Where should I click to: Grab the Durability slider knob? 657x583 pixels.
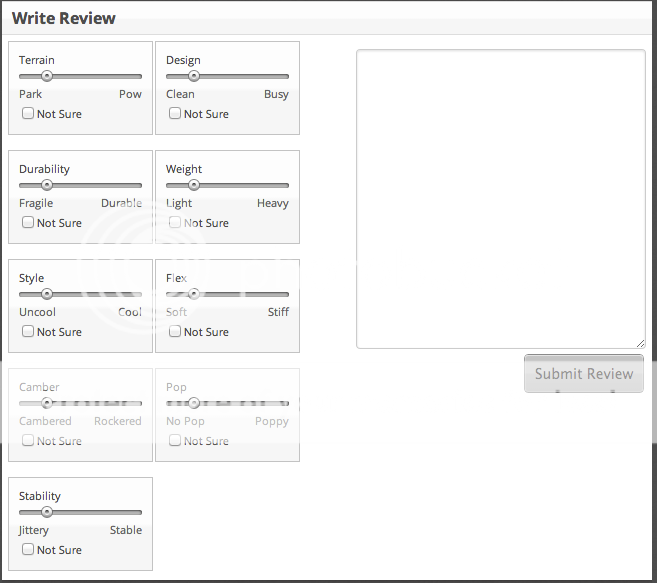pyautogui.click(x=46, y=185)
